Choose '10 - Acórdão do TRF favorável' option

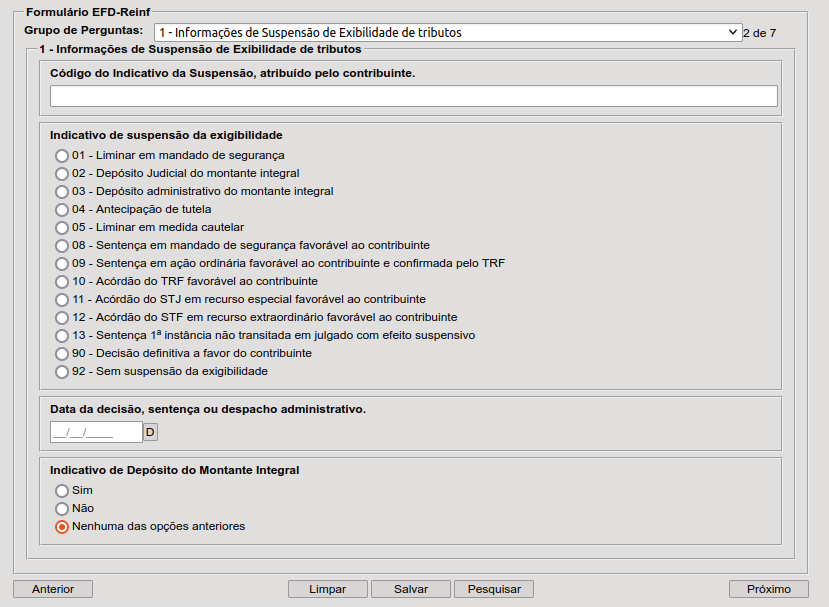point(62,282)
